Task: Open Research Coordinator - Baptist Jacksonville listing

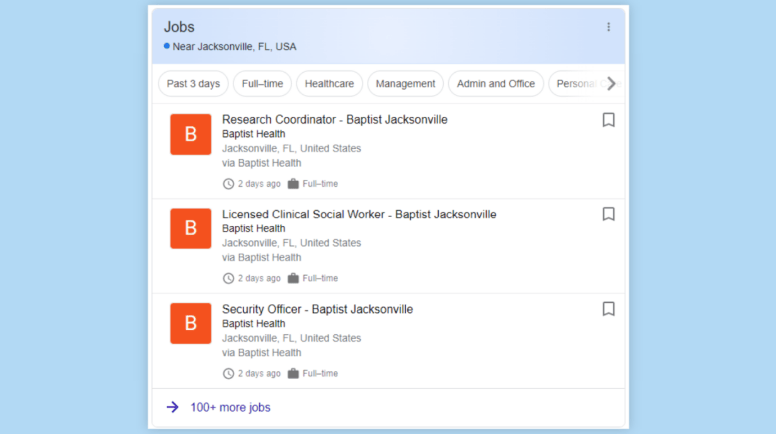Action: point(335,120)
